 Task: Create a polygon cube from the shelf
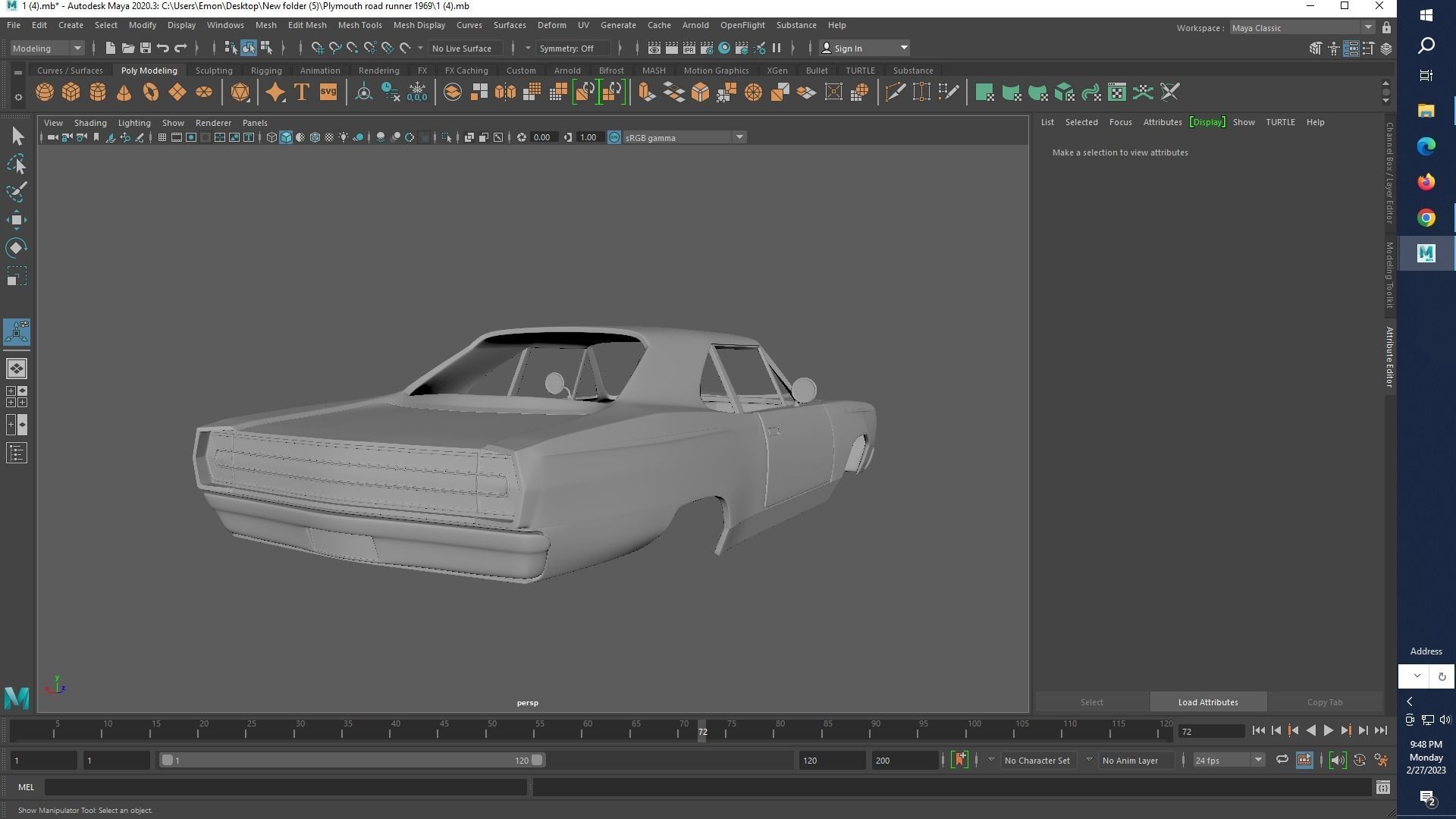click(x=71, y=93)
